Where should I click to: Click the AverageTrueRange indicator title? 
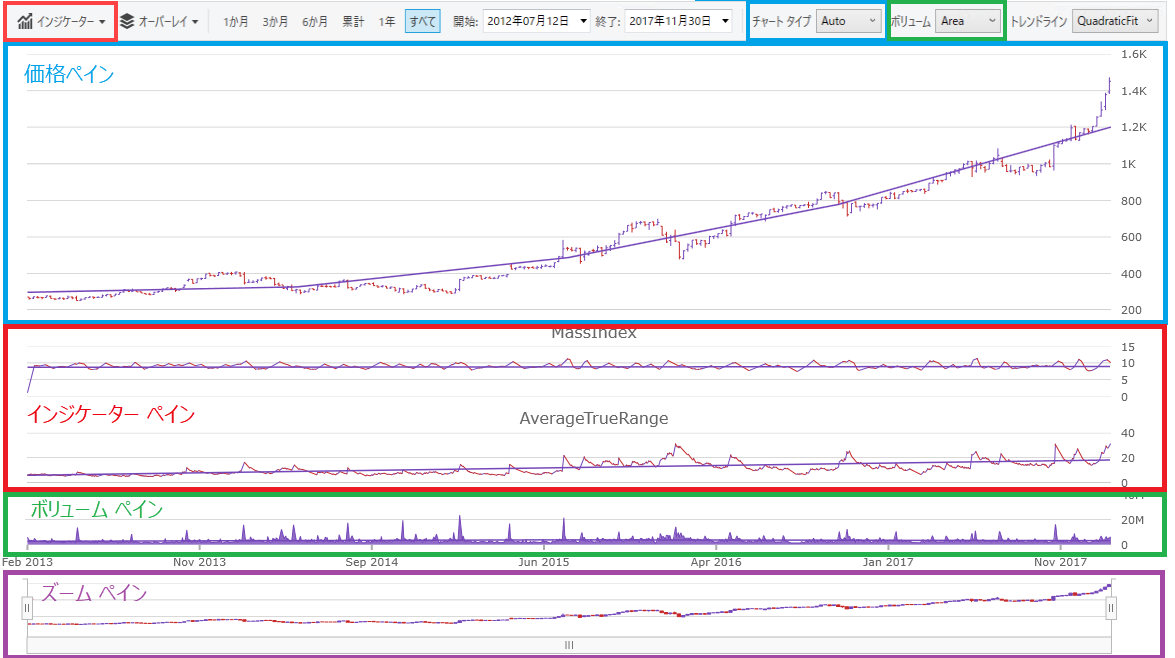click(592, 418)
